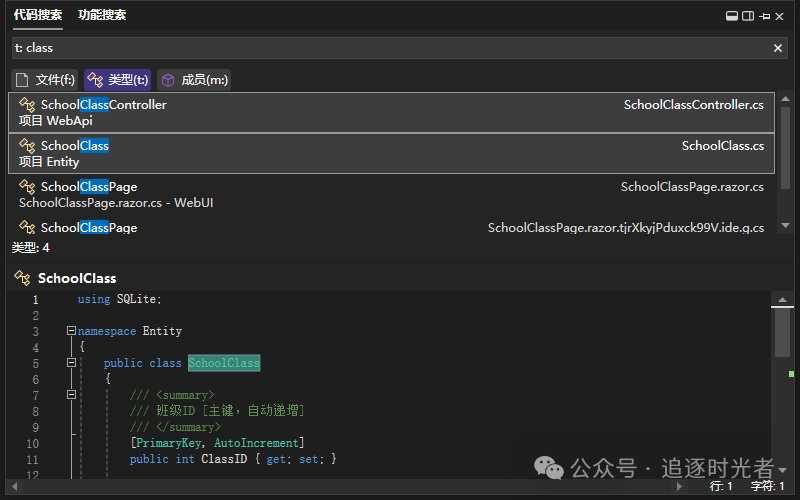The image size is (800, 500).
Task: Click class icon beside last SchoolClassPage result
Action: coord(27,228)
